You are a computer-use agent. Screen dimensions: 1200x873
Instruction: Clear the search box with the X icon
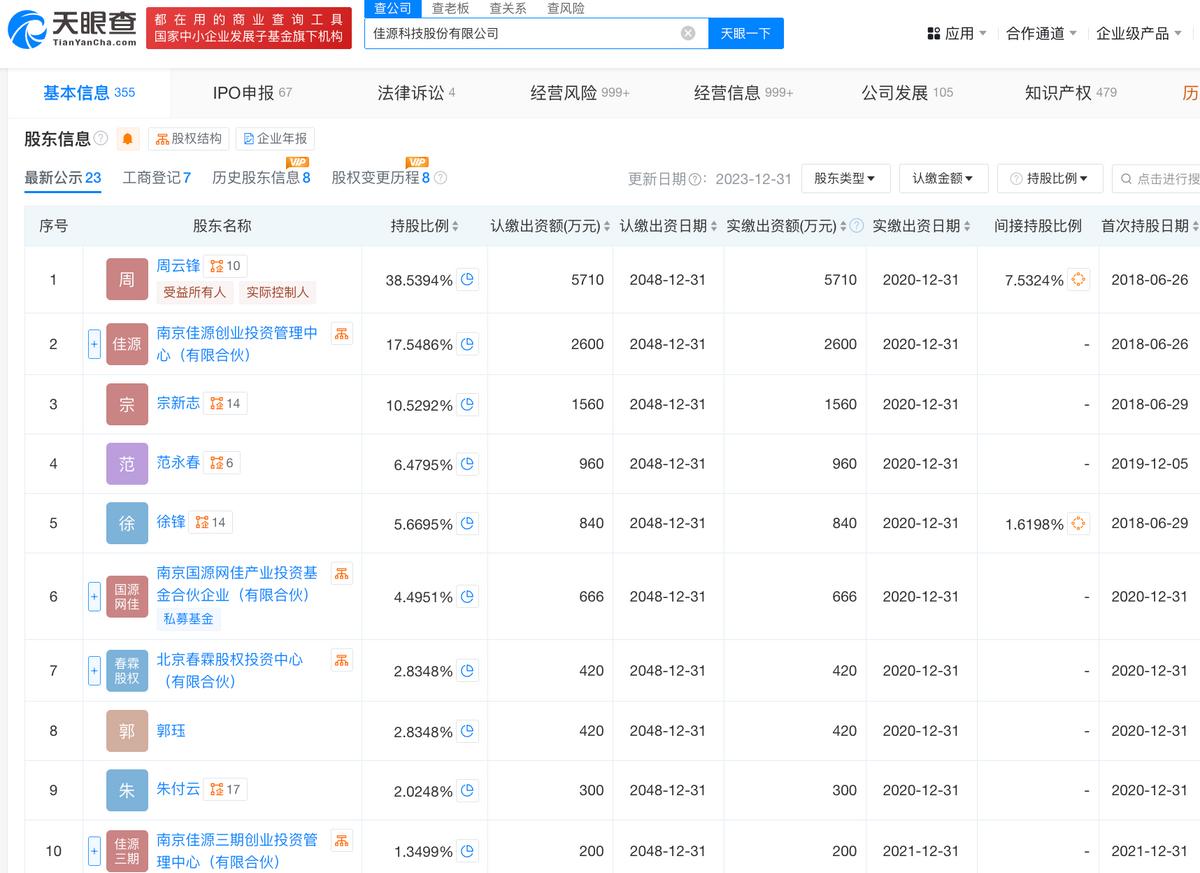coord(688,33)
